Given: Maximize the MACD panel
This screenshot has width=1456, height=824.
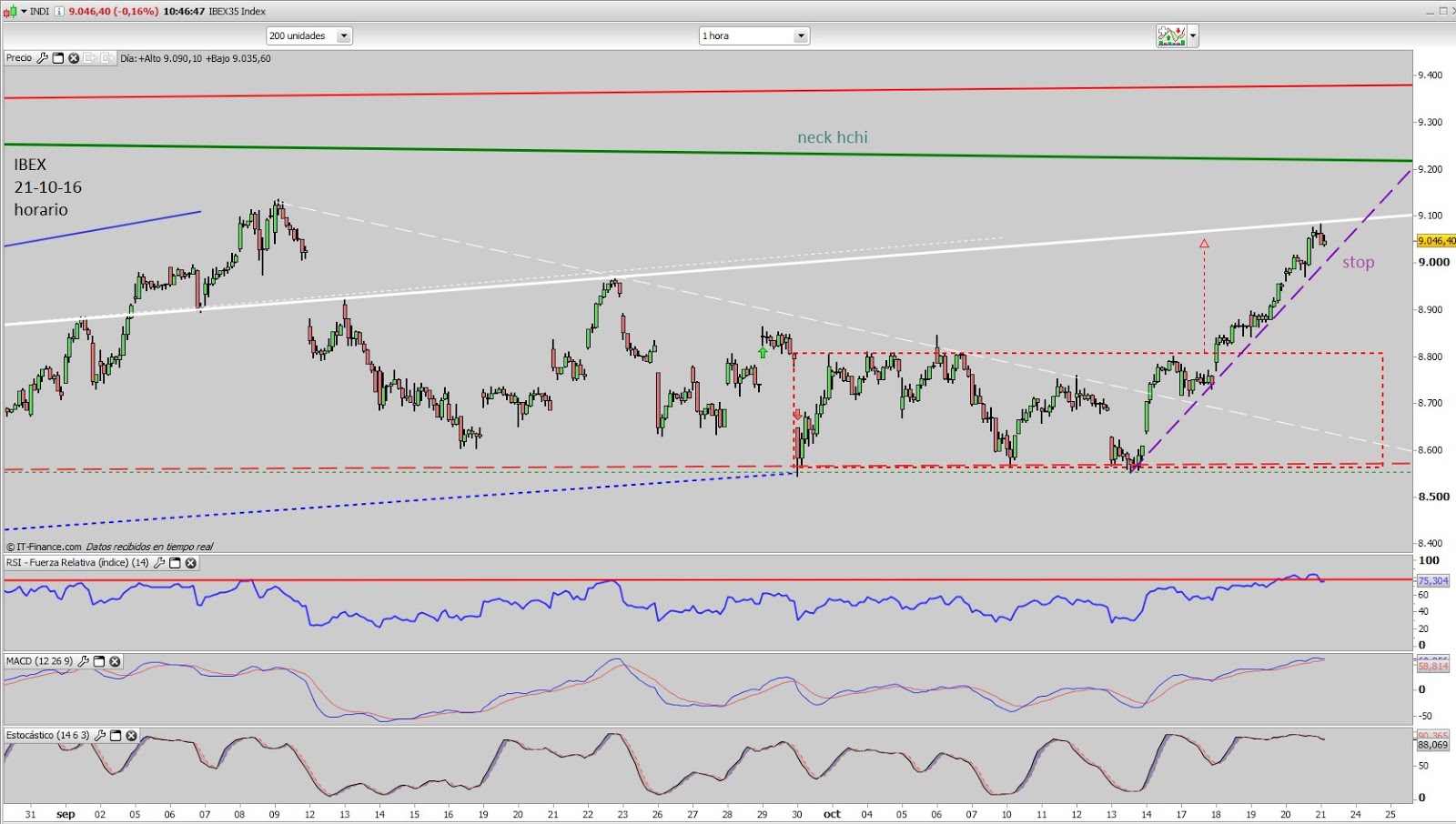Looking at the screenshot, I should 99,661.
